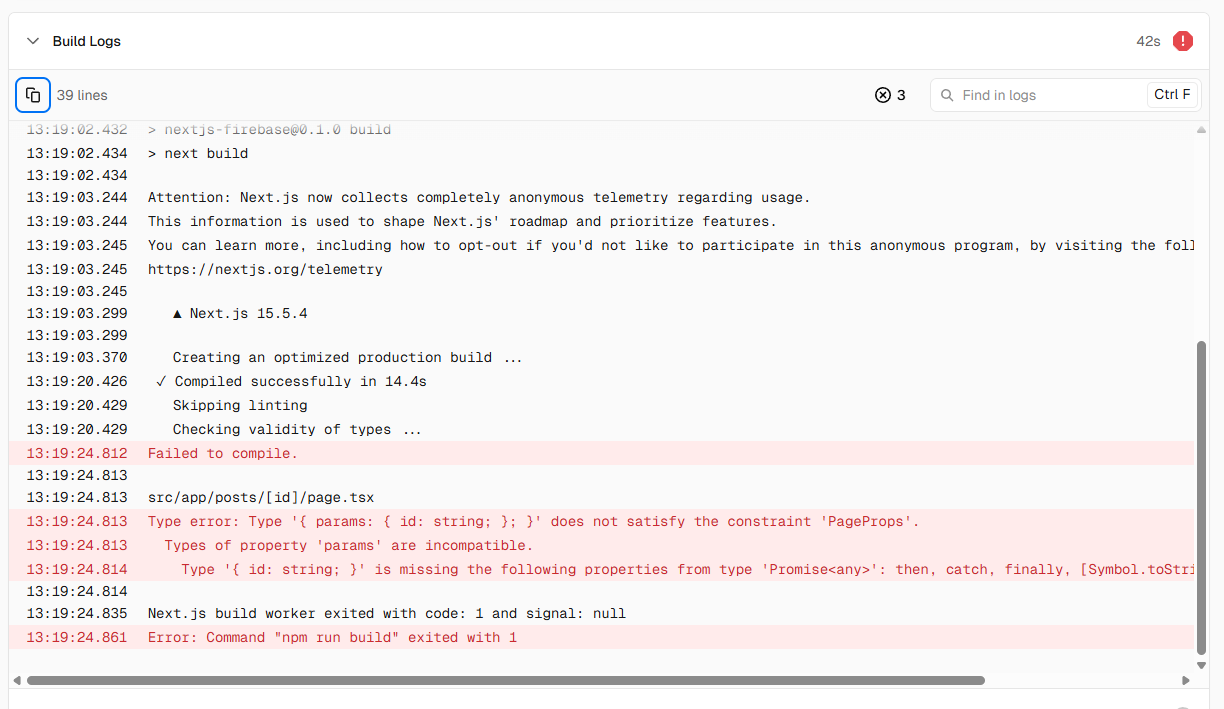
Task: Click the horizontal scrollbar right arrow
Action: click(x=1186, y=680)
